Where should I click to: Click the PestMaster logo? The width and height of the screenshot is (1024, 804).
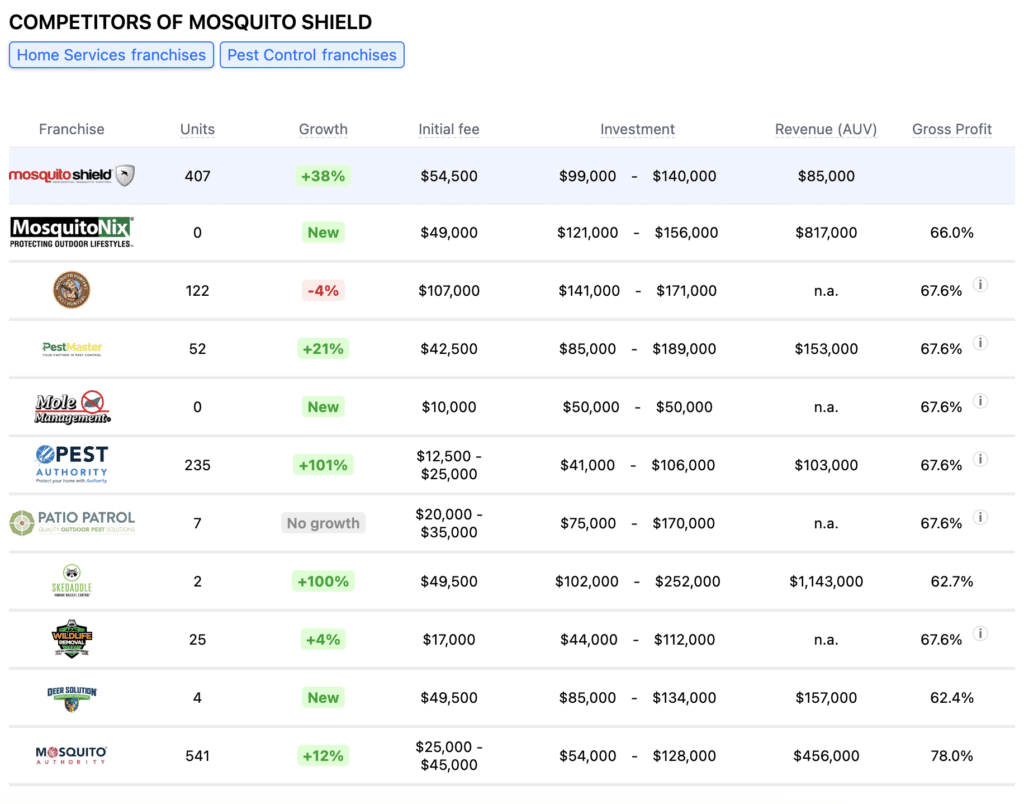72,349
